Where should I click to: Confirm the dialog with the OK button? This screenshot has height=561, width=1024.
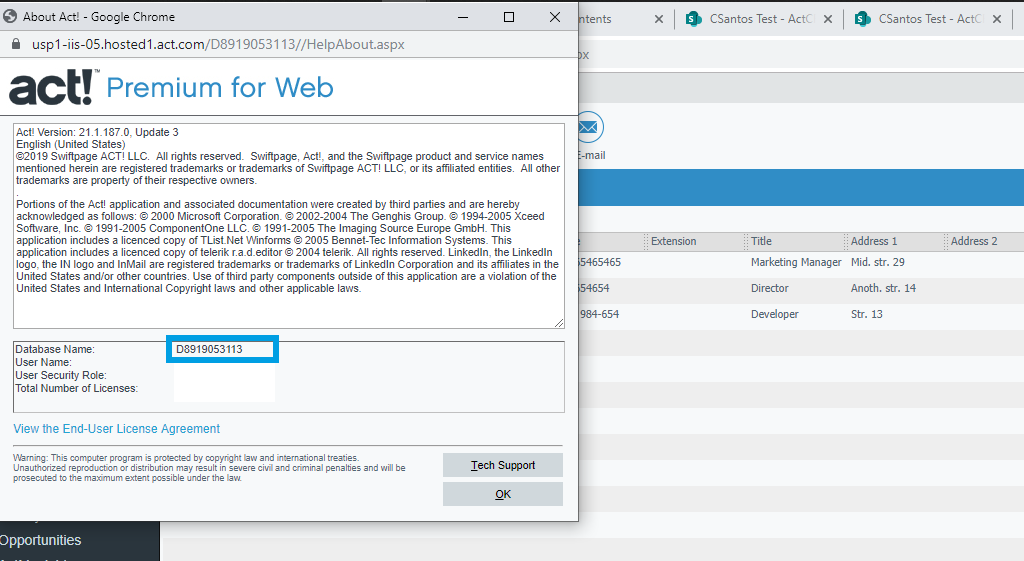pyautogui.click(x=502, y=494)
